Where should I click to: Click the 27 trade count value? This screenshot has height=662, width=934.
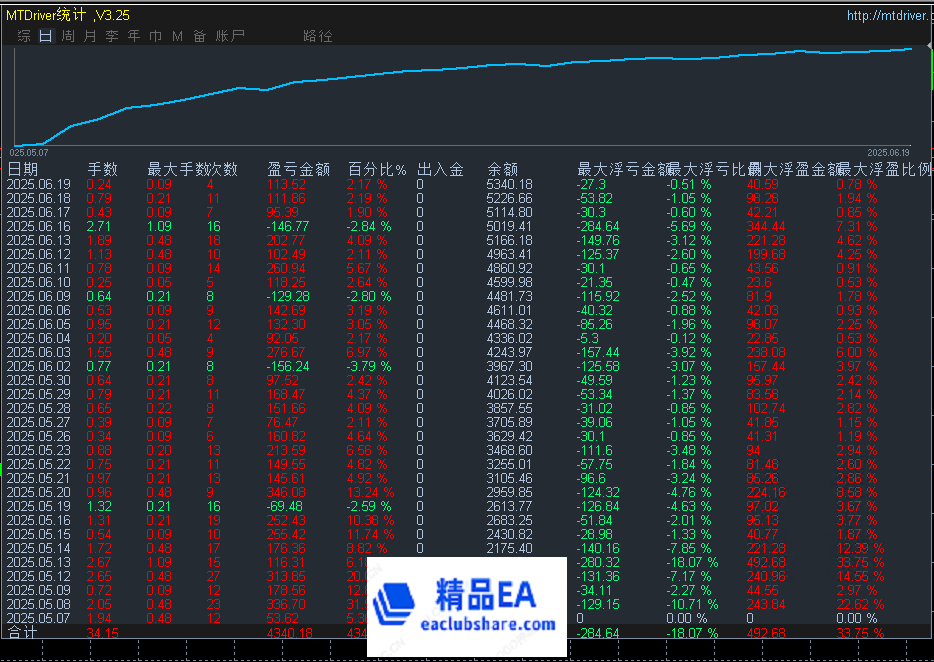click(x=213, y=576)
